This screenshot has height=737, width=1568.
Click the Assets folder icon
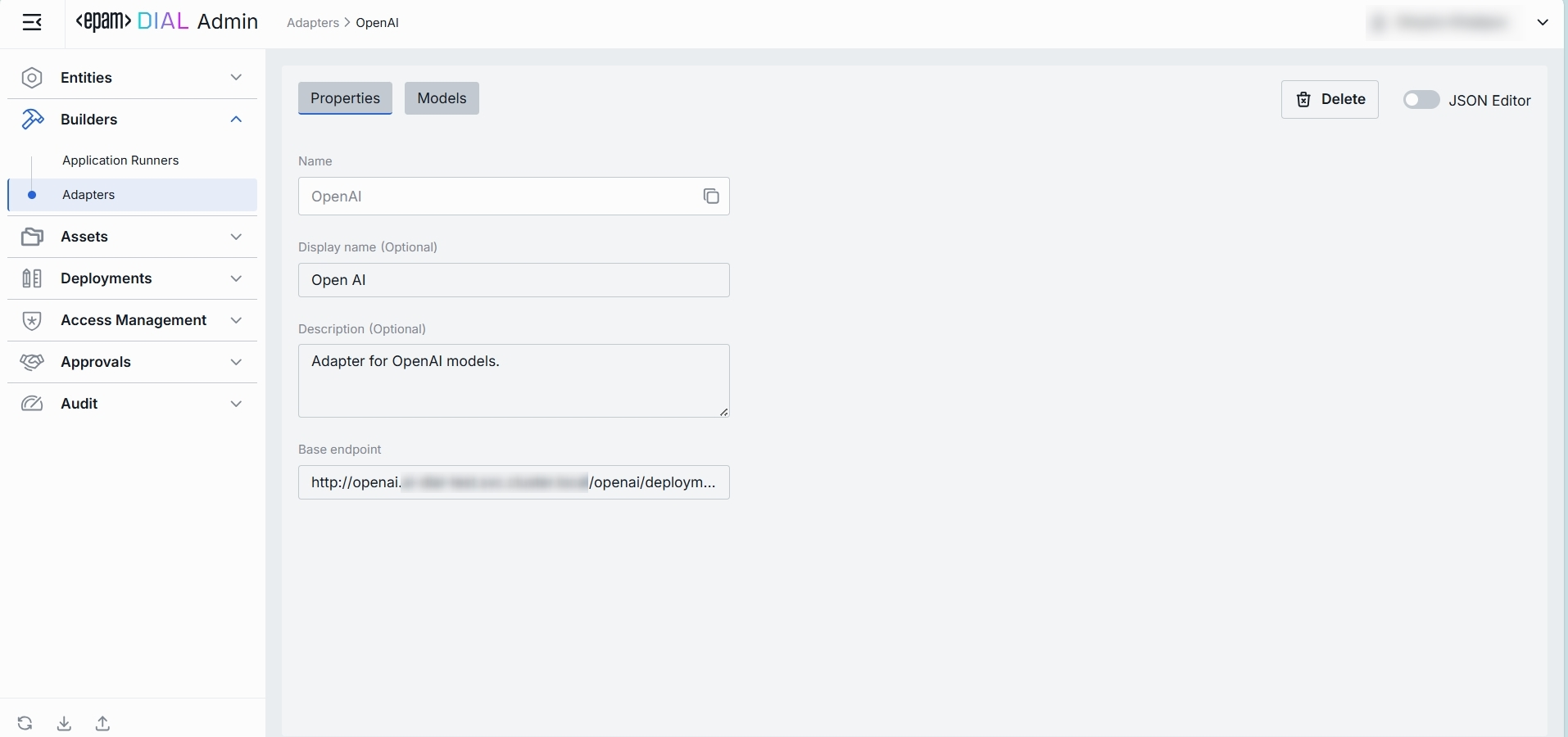[32, 237]
